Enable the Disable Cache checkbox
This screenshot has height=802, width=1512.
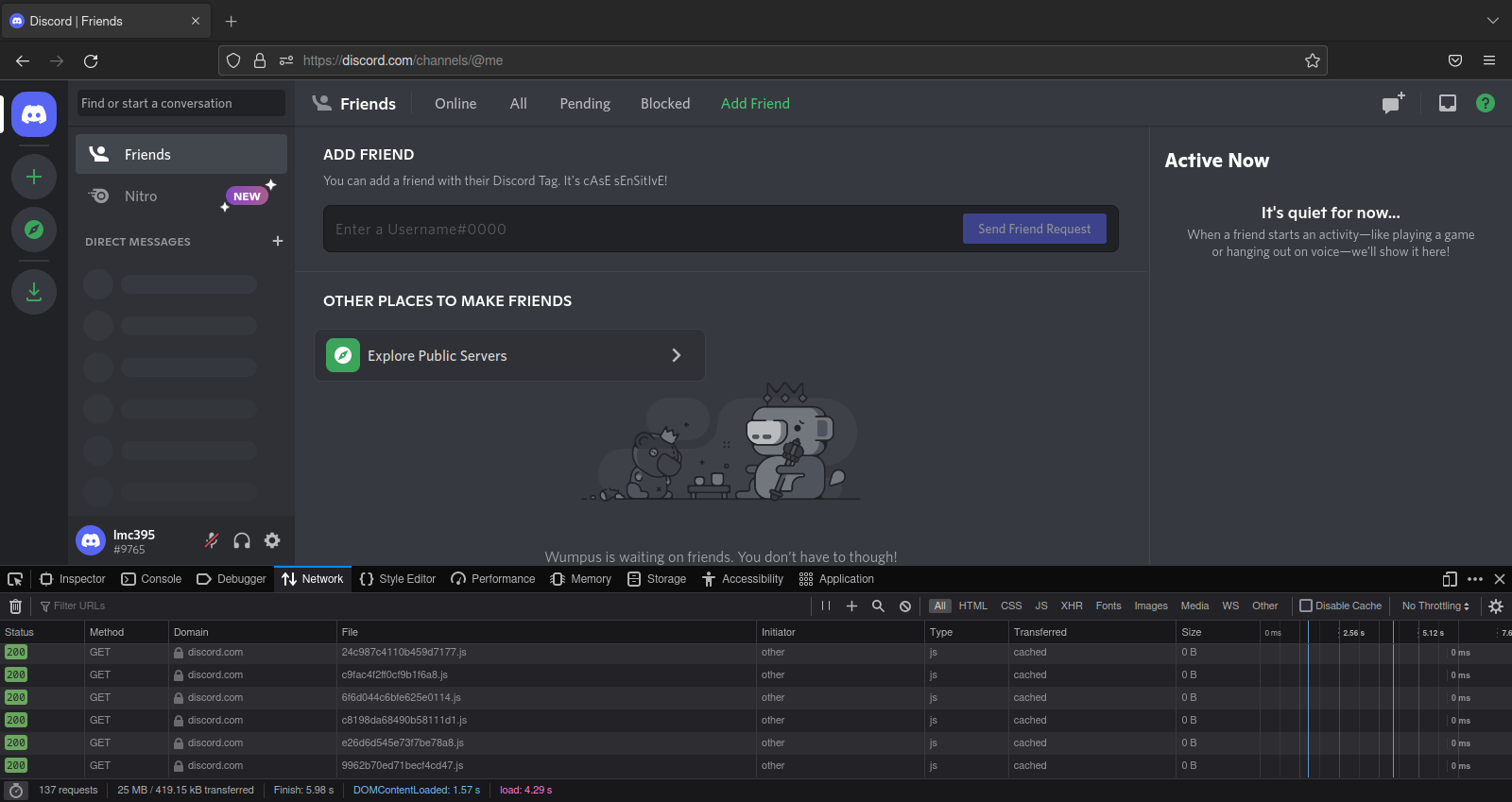pos(1306,606)
